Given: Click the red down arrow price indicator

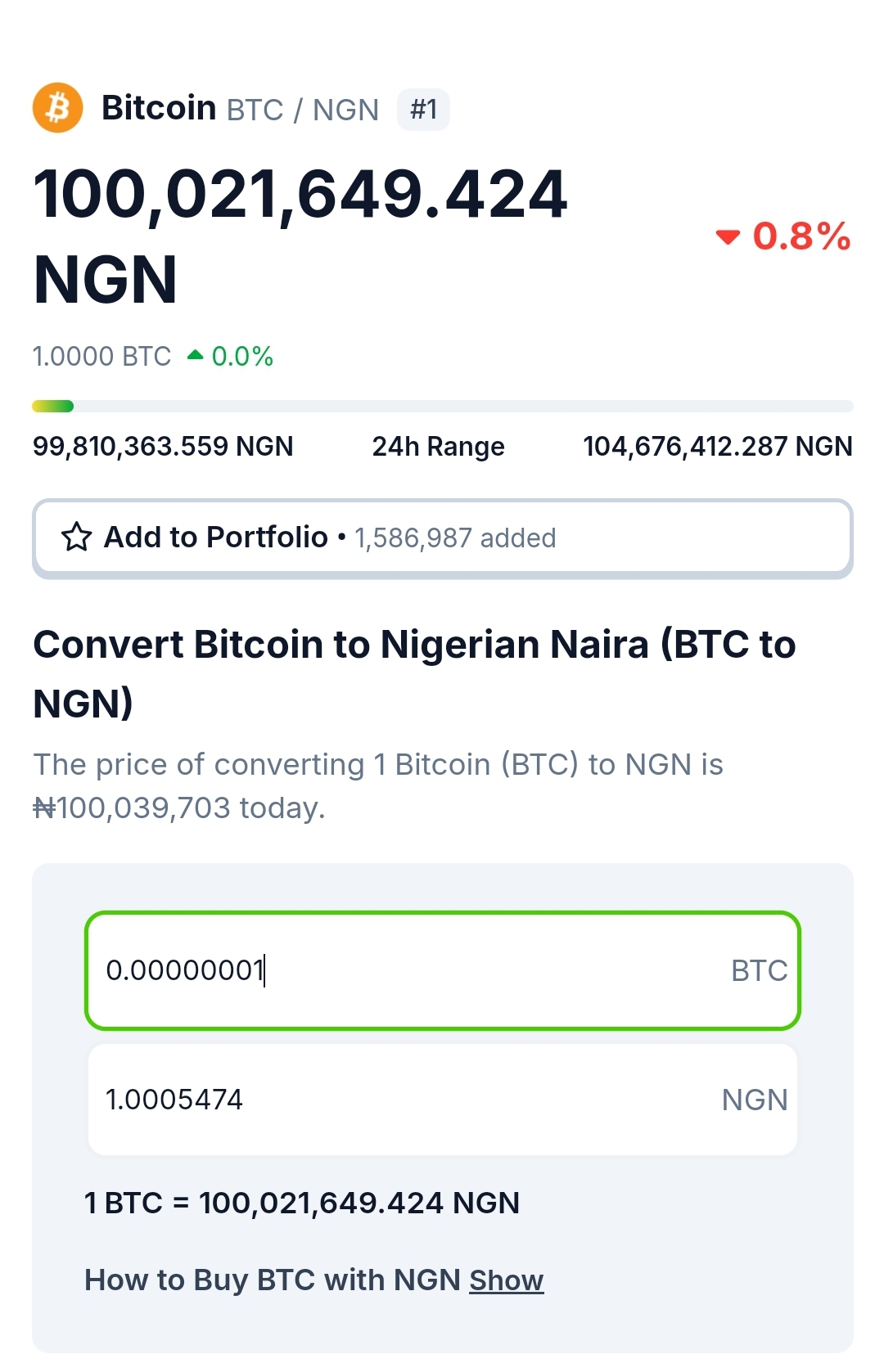Looking at the screenshot, I should (727, 237).
